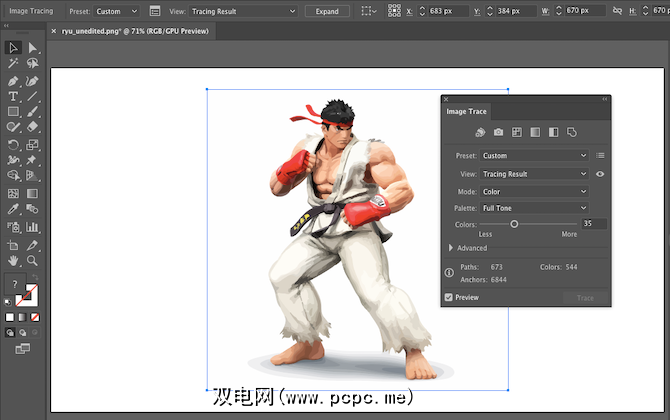The width and height of the screenshot is (670, 420).
Task: Expand the Advanced section
Action: point(451,248)
